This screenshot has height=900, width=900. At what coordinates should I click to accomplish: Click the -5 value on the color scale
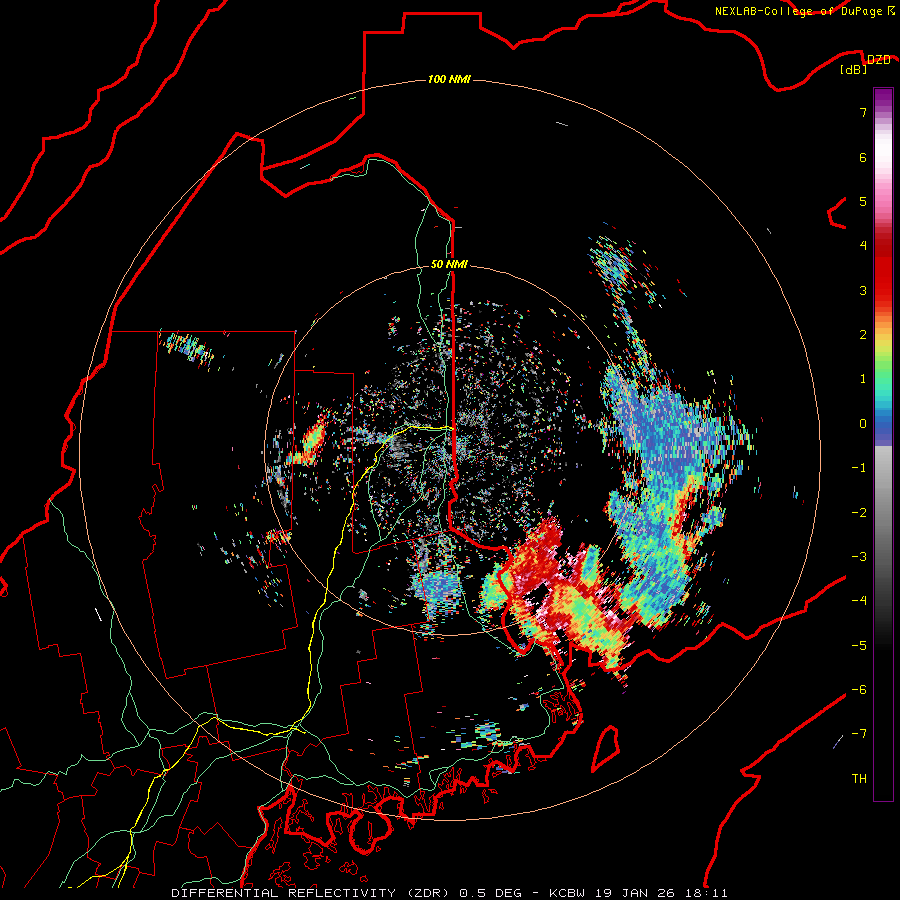tap(859, 646)
